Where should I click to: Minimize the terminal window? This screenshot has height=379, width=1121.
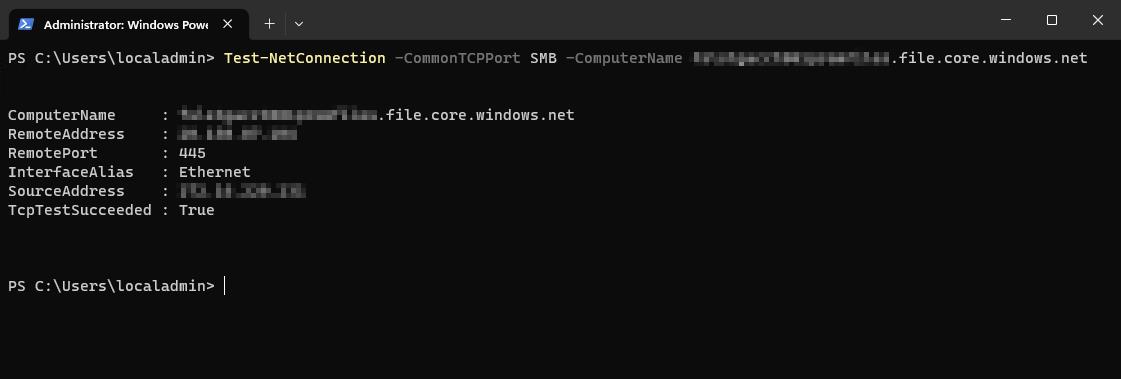1006,20
